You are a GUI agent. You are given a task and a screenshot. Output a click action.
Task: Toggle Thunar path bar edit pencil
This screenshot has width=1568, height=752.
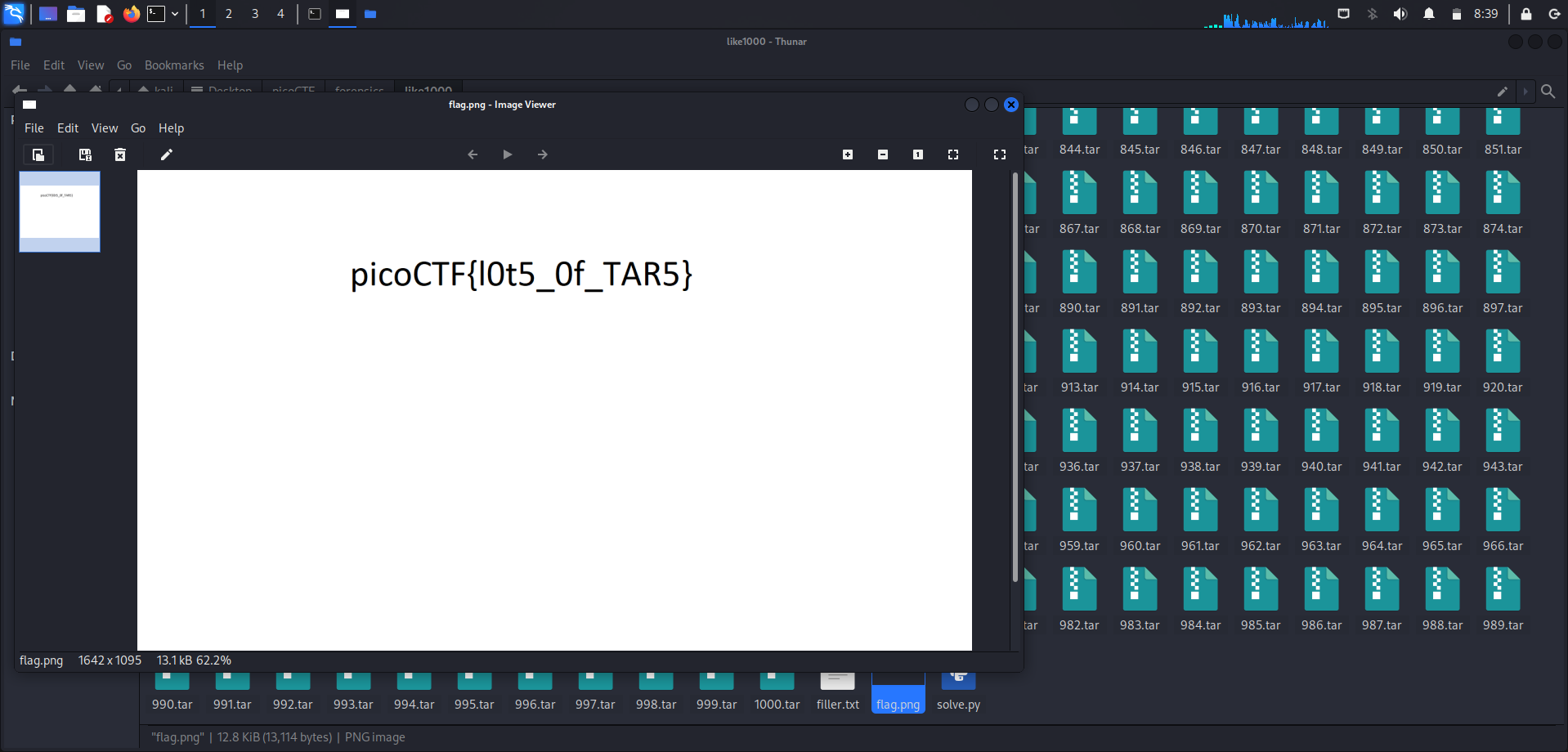1502,92
